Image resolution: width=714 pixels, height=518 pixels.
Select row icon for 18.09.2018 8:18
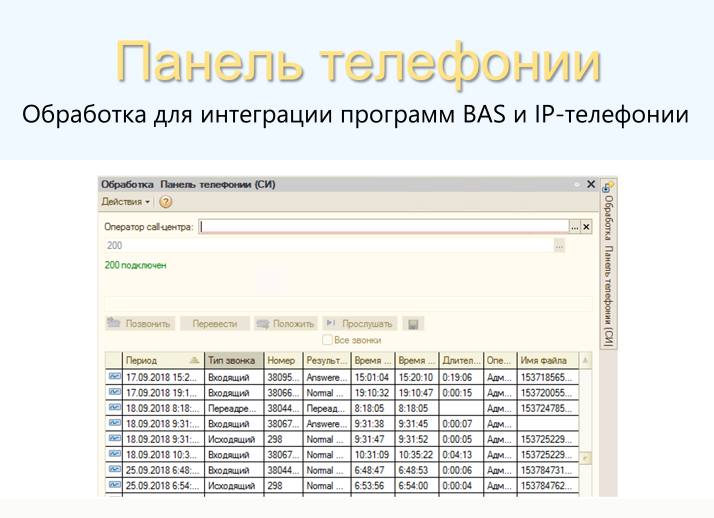coord(115,407)
